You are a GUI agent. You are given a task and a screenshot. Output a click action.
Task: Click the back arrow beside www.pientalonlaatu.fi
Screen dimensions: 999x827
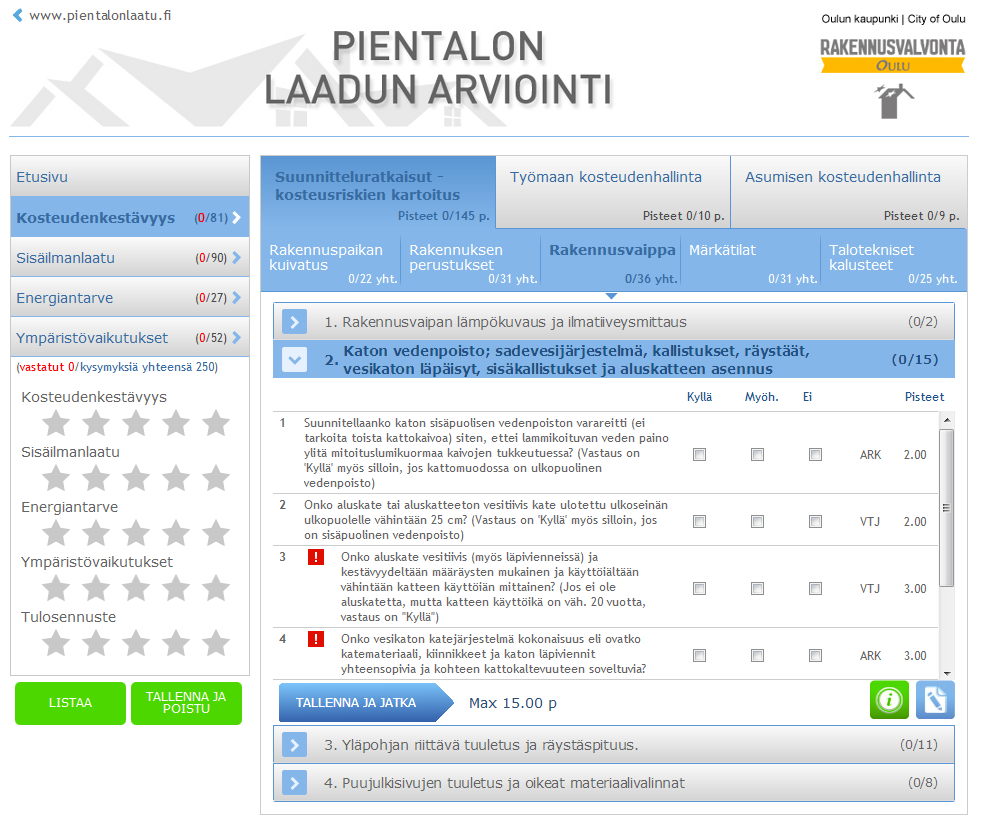click(x=18, y=15)
